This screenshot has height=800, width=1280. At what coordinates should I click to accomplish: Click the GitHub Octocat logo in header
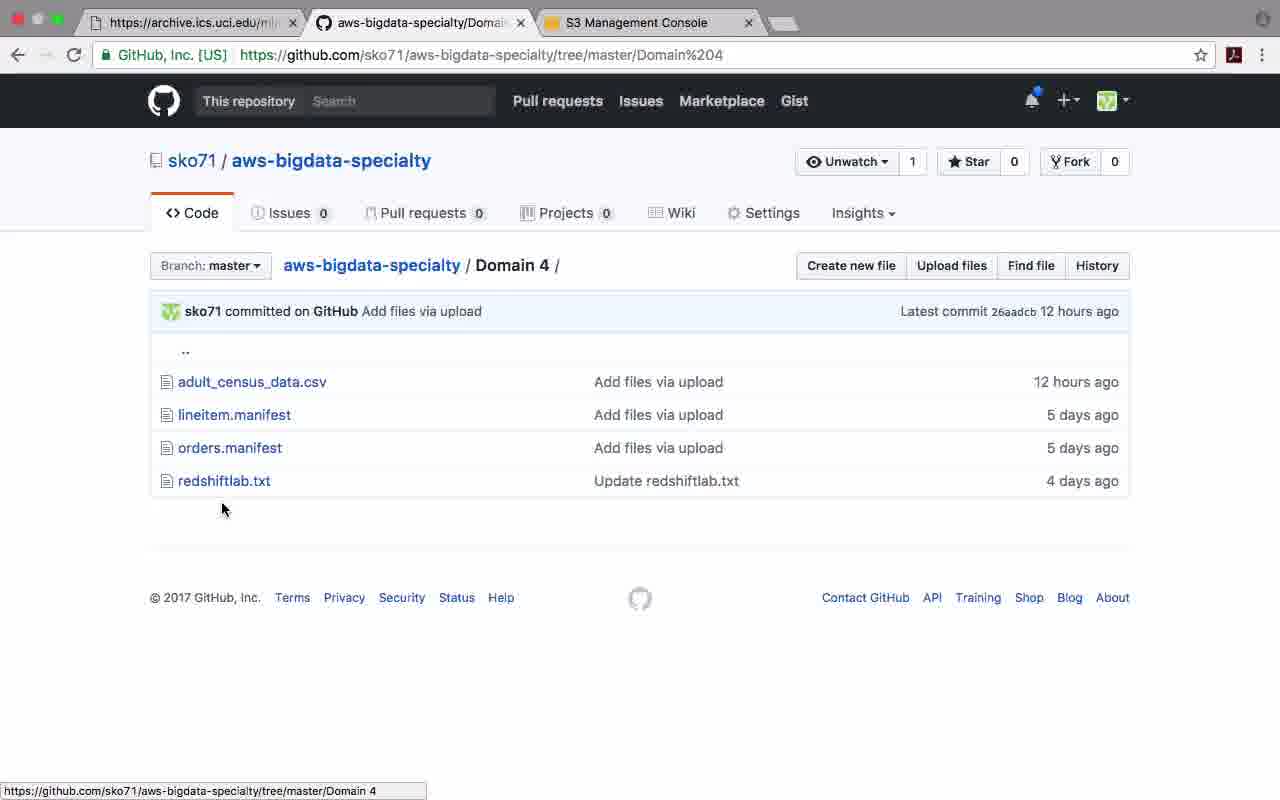(x=164, y=101)
